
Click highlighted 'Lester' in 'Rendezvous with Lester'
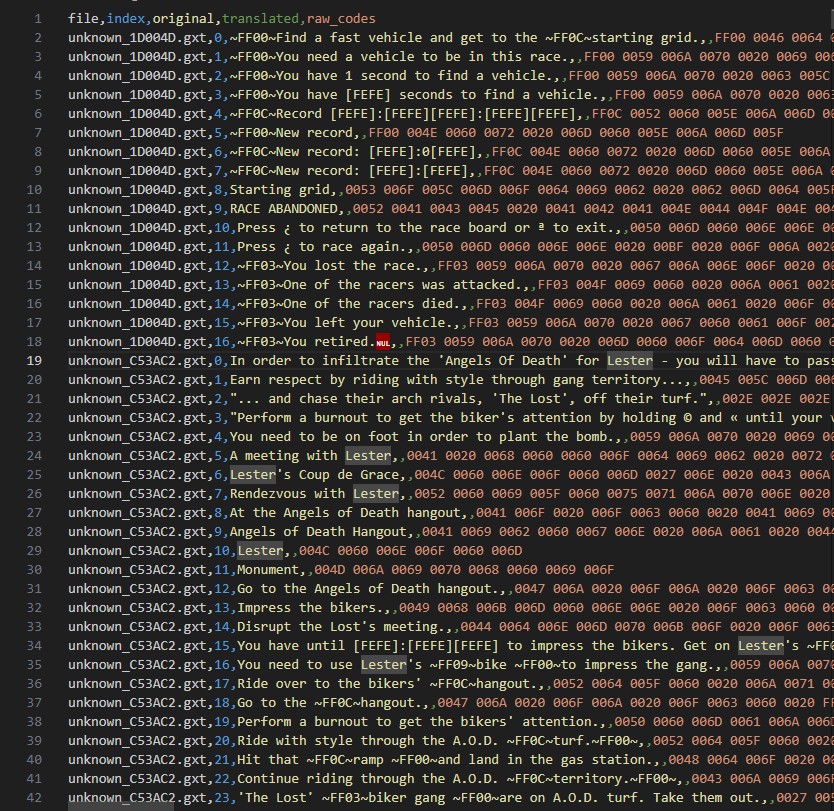pos(376,494)
